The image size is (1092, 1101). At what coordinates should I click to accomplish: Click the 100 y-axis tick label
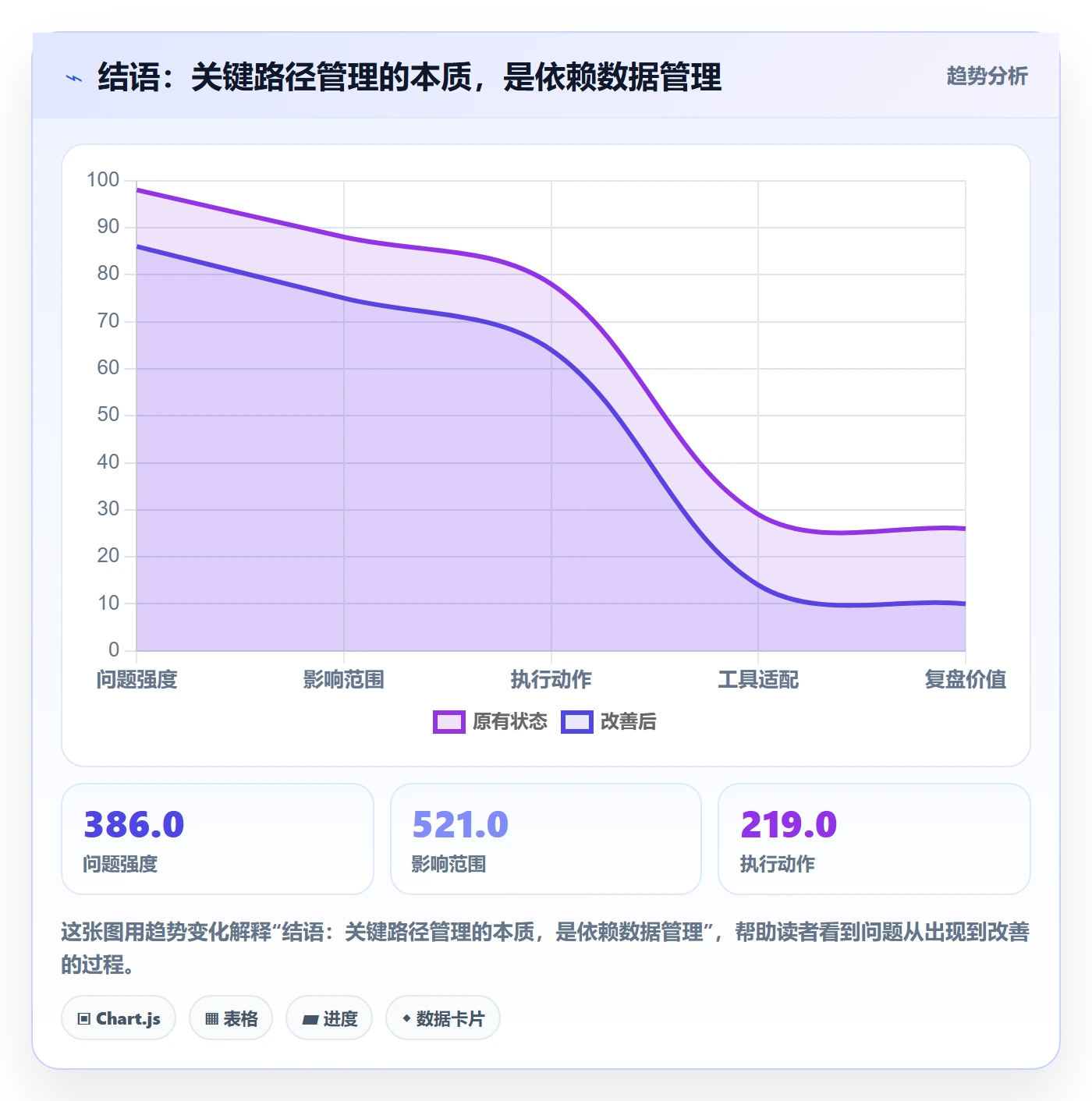click(103, 180)
